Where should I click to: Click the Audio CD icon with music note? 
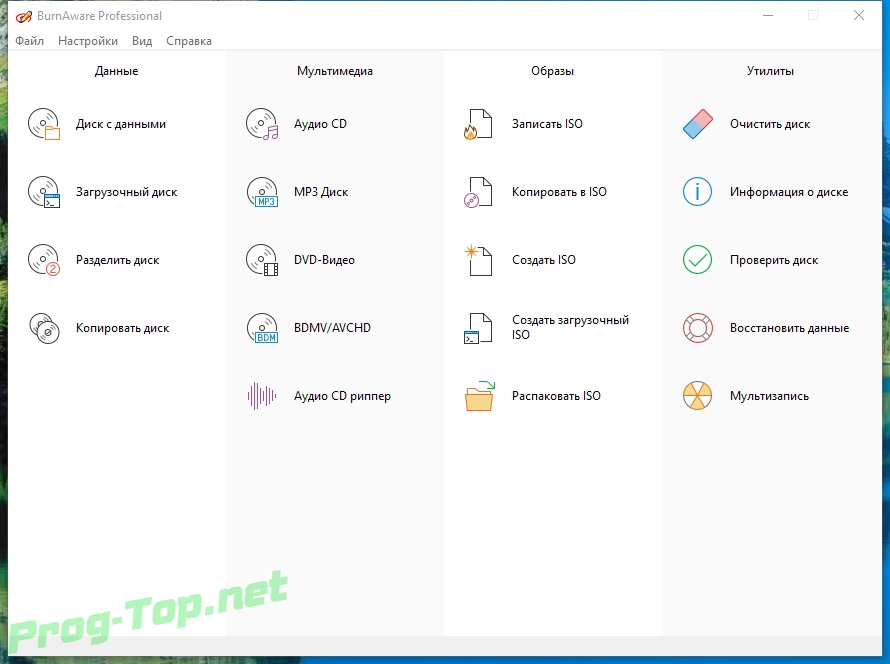point(262,124)
